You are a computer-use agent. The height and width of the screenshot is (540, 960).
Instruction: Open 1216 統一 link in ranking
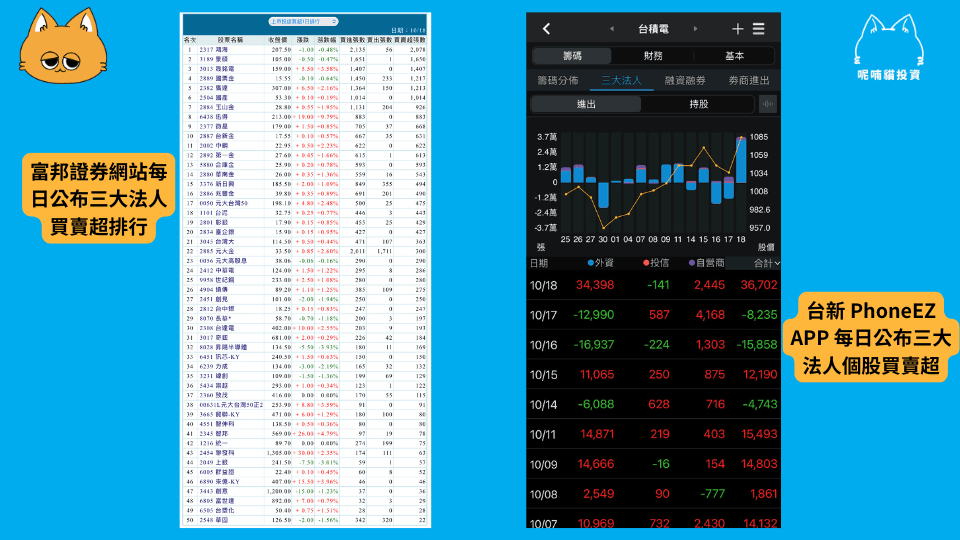coord(214,443)
